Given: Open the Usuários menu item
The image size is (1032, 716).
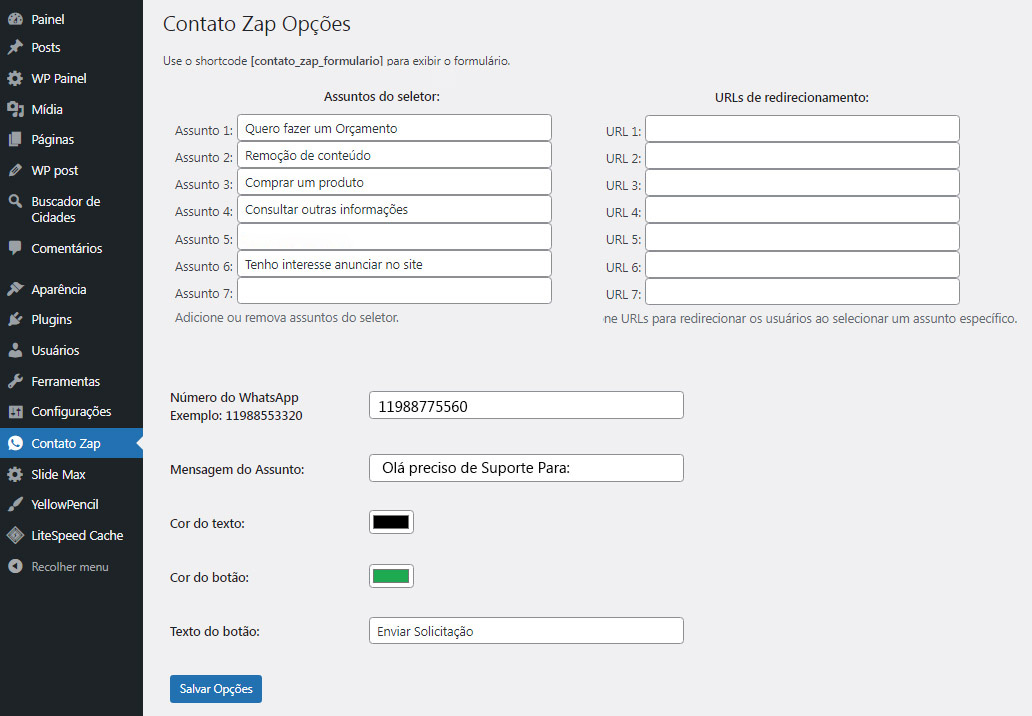Looking at the screenshot, I should pyautogui.click(x=71, y=350).
